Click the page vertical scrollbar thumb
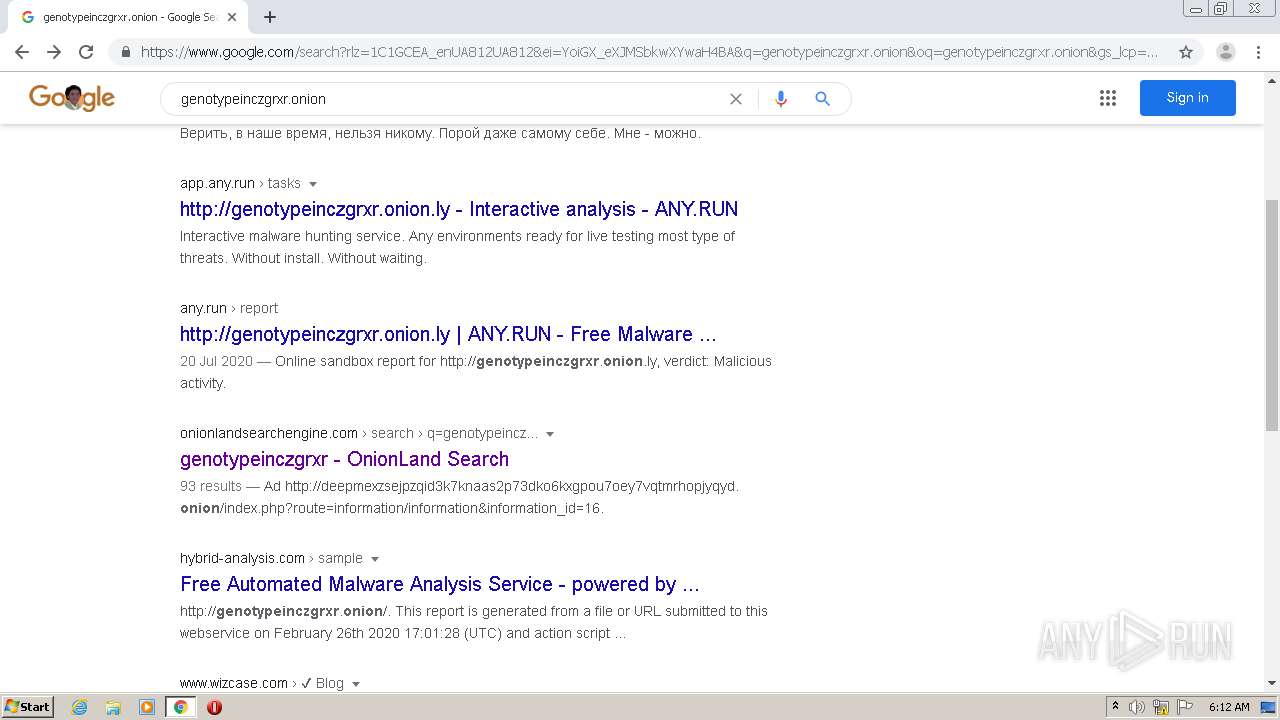The width and height of the screenshot is (1280, 720). (1272, 315)
